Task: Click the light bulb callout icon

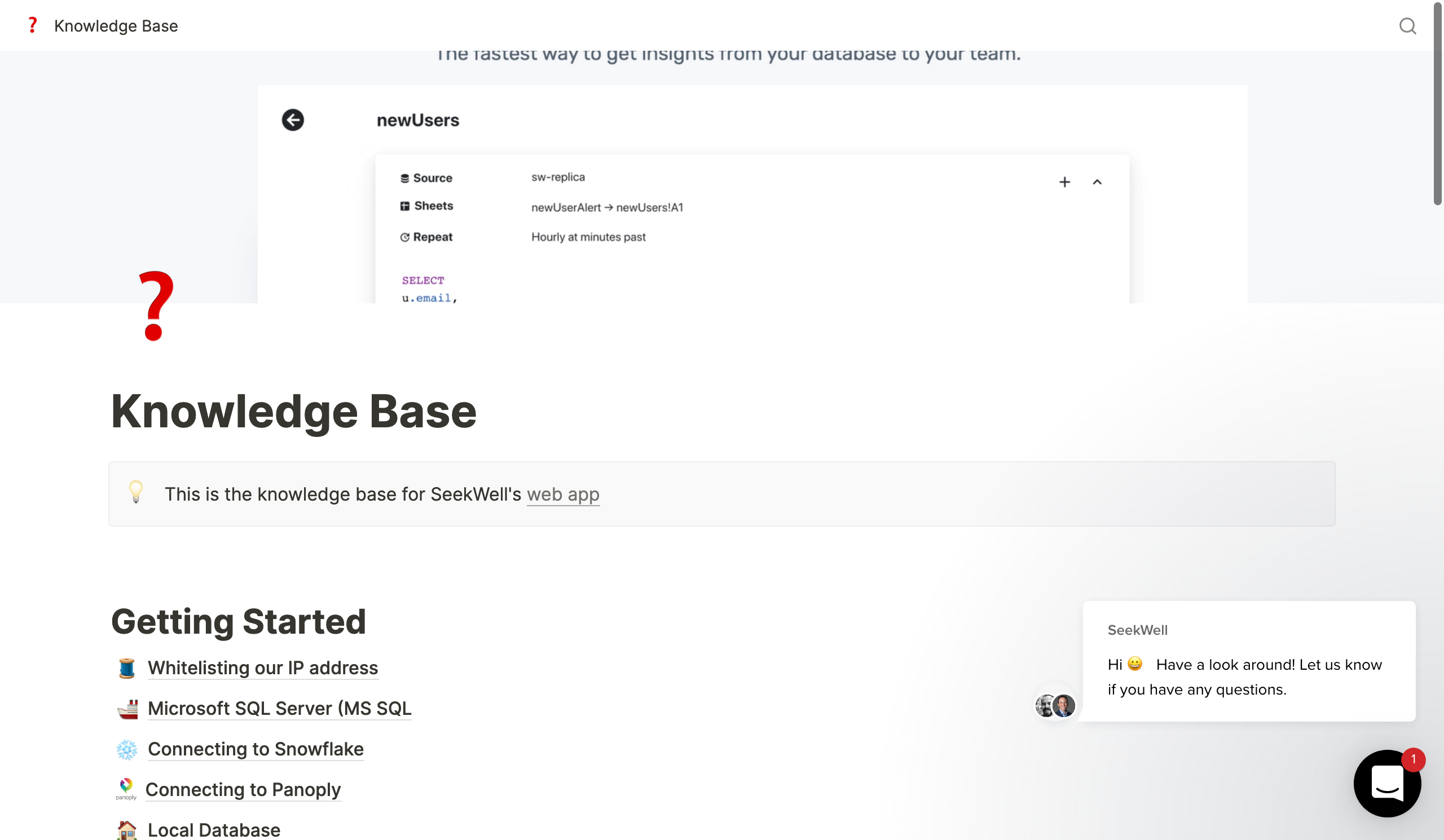Action: [136, 492]
